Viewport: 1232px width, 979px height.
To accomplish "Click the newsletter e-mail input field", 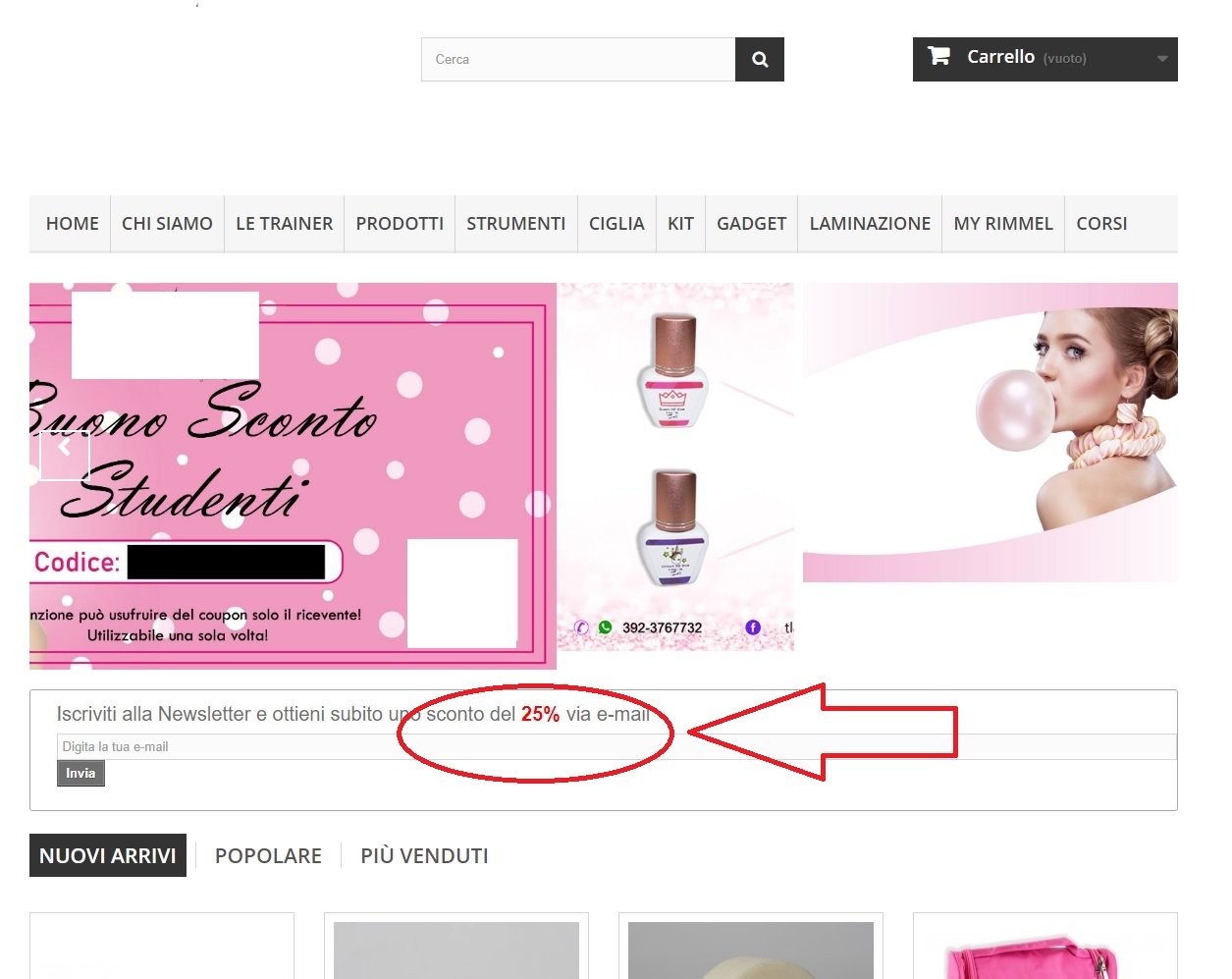I will 616,747.
